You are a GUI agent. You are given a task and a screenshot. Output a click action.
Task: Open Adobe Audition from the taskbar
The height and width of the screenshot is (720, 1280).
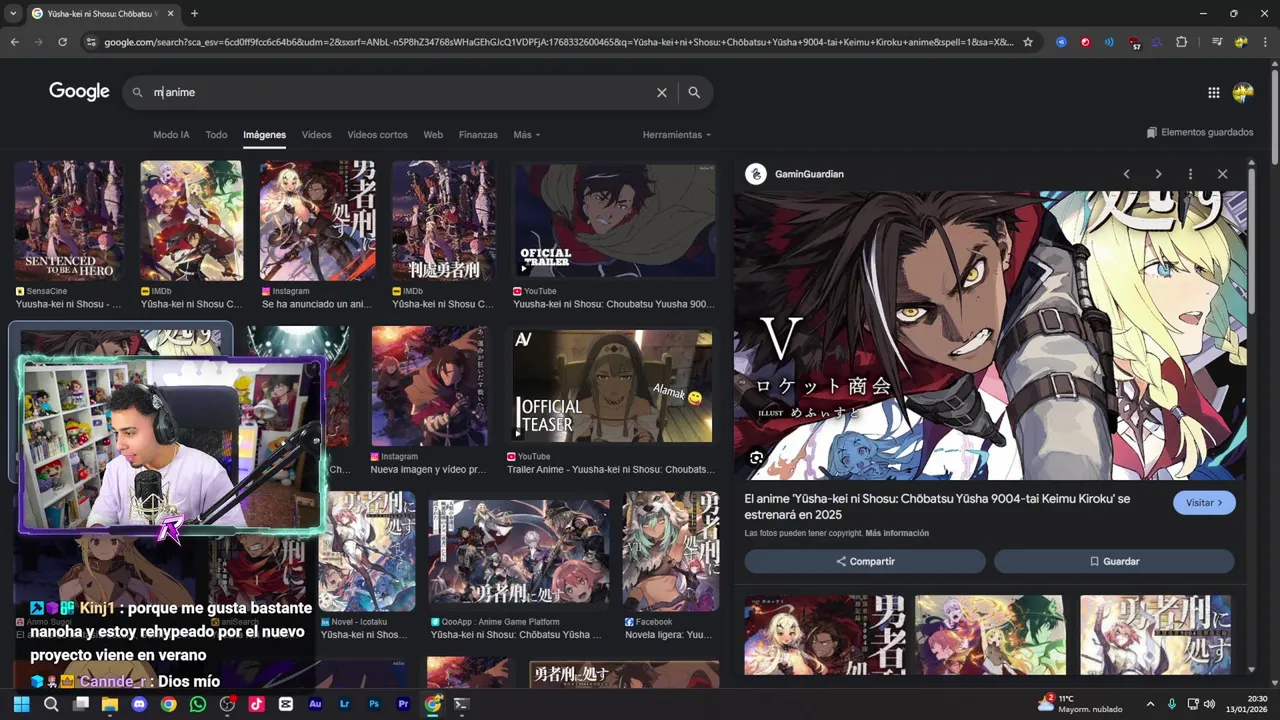315,704
